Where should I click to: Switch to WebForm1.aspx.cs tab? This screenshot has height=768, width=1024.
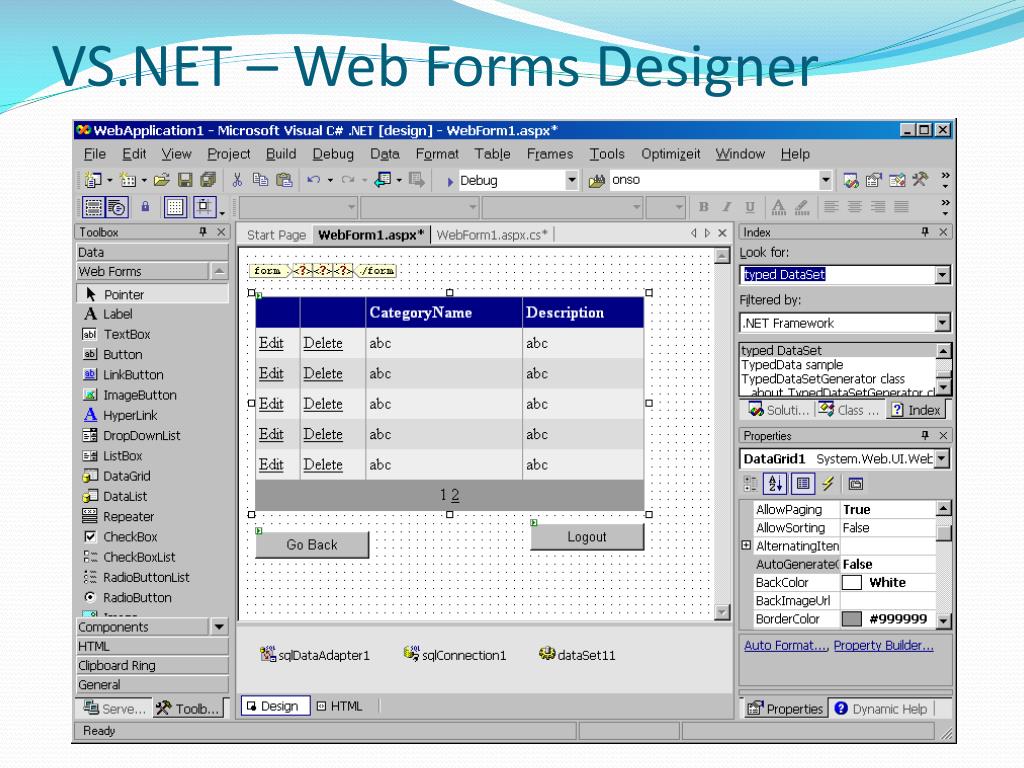pyautogui.click(x=492, y=234)
